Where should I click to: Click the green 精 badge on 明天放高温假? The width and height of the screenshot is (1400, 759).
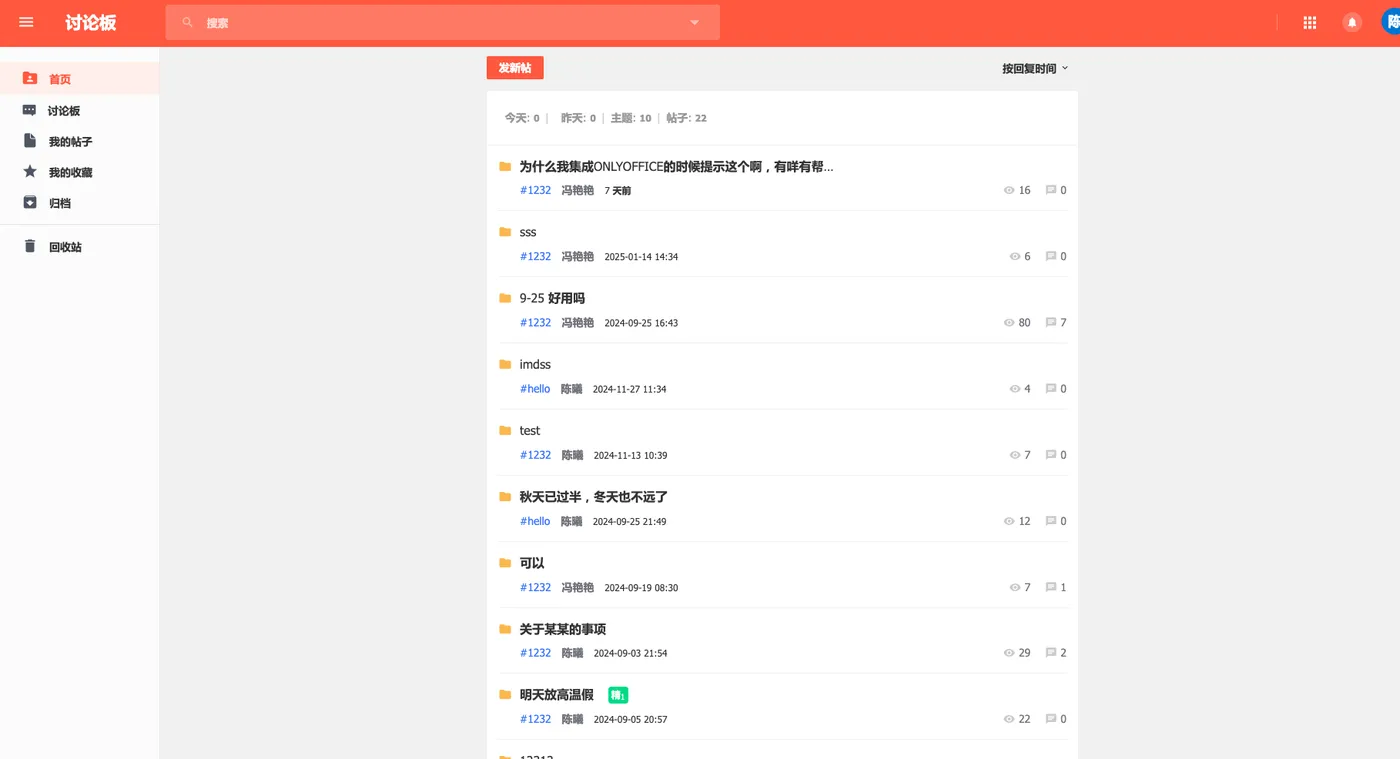tap(618, 695)
